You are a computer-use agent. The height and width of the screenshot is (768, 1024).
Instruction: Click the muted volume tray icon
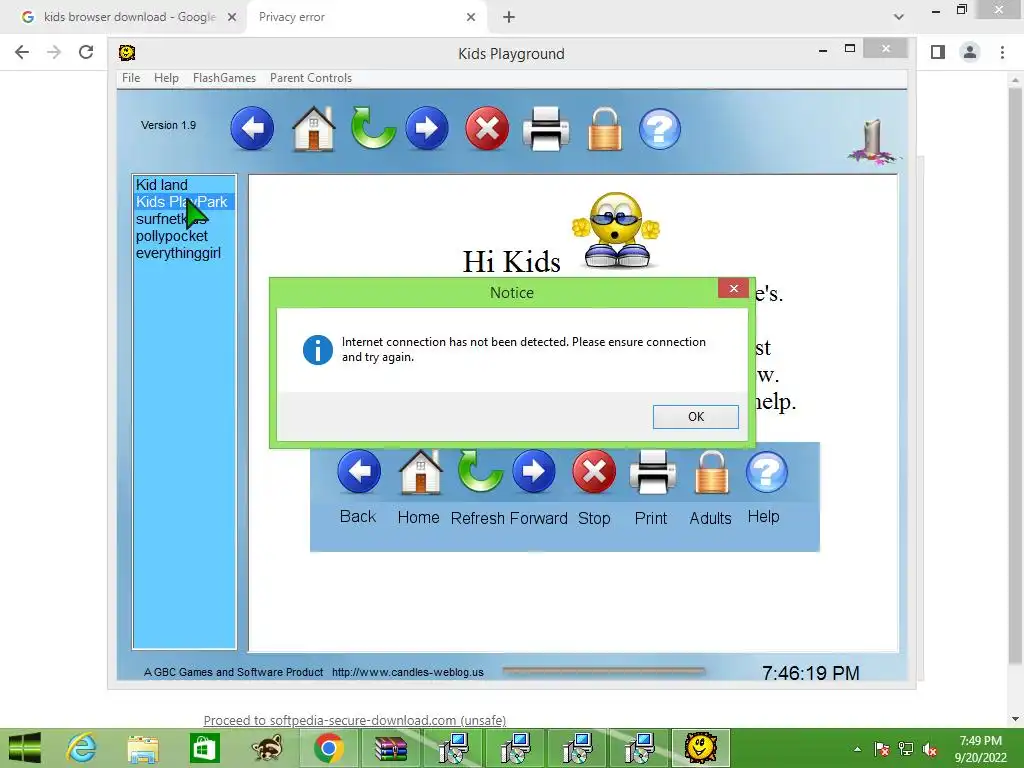click(x=929, y=749)
